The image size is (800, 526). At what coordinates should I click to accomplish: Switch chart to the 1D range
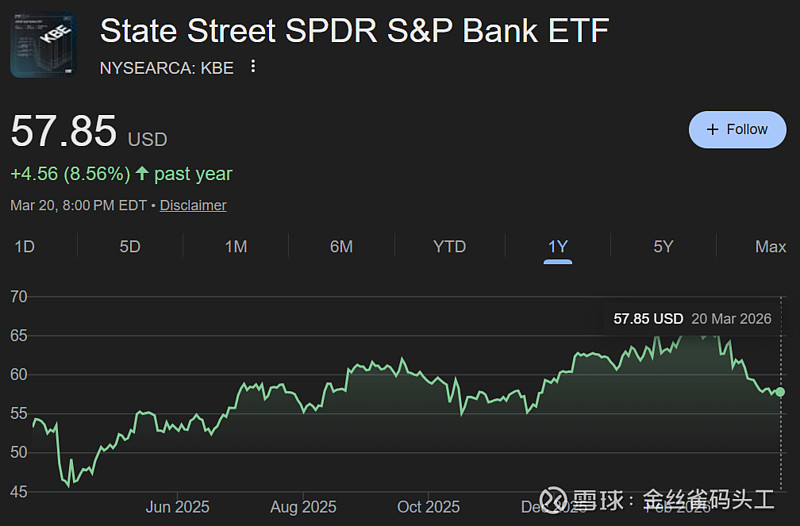(24, 247)
